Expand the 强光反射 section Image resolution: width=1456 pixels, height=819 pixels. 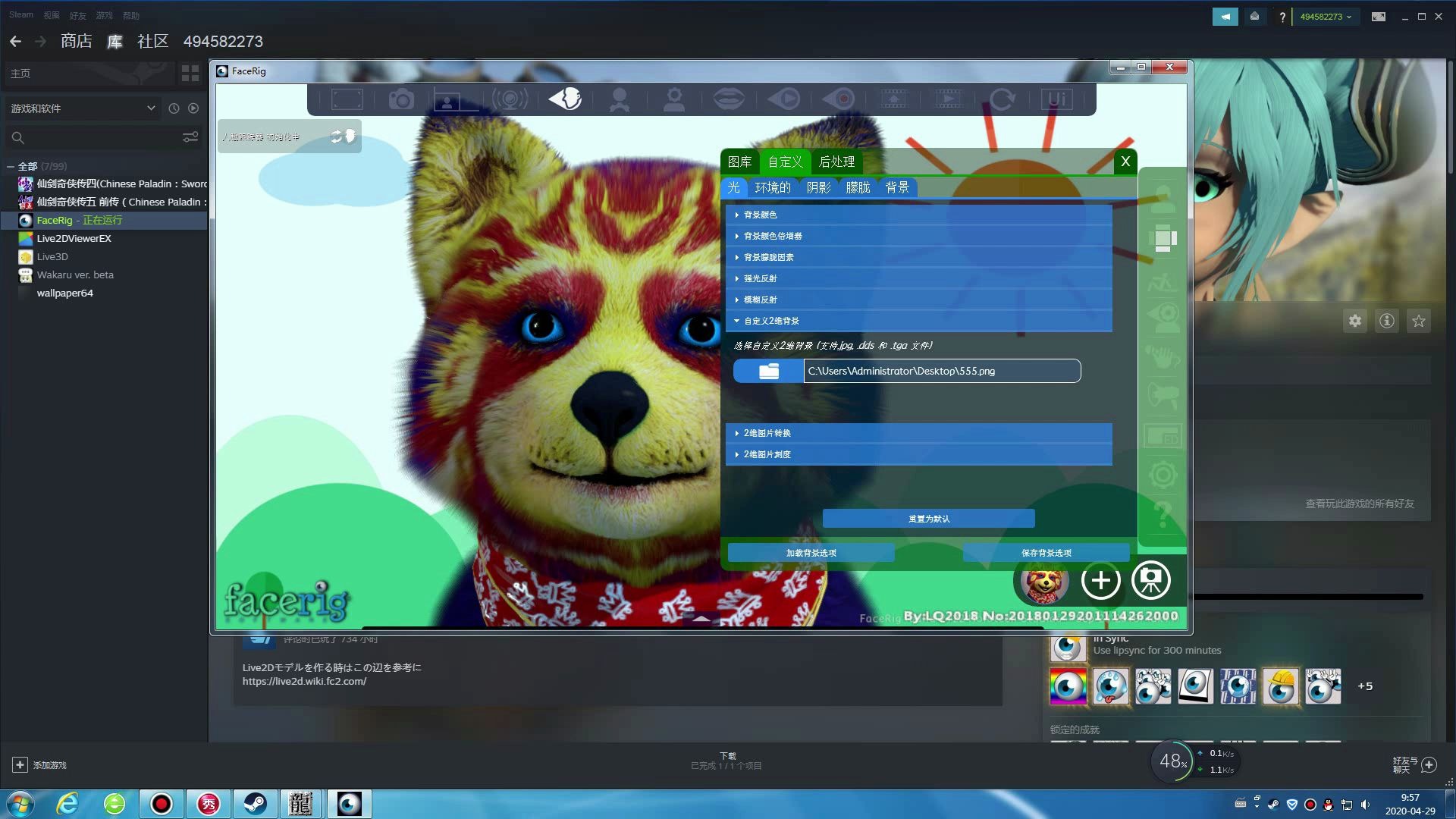919,278
